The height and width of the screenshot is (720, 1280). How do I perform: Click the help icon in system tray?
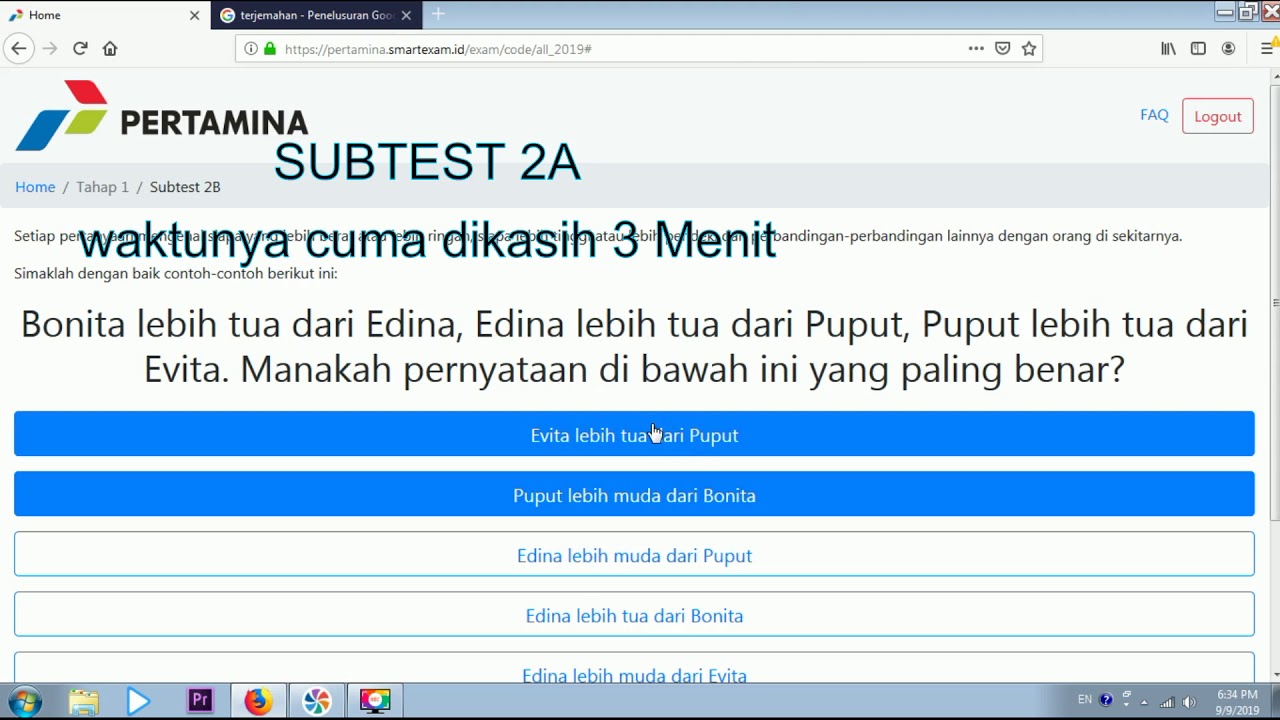click(x=1106, y=700)
